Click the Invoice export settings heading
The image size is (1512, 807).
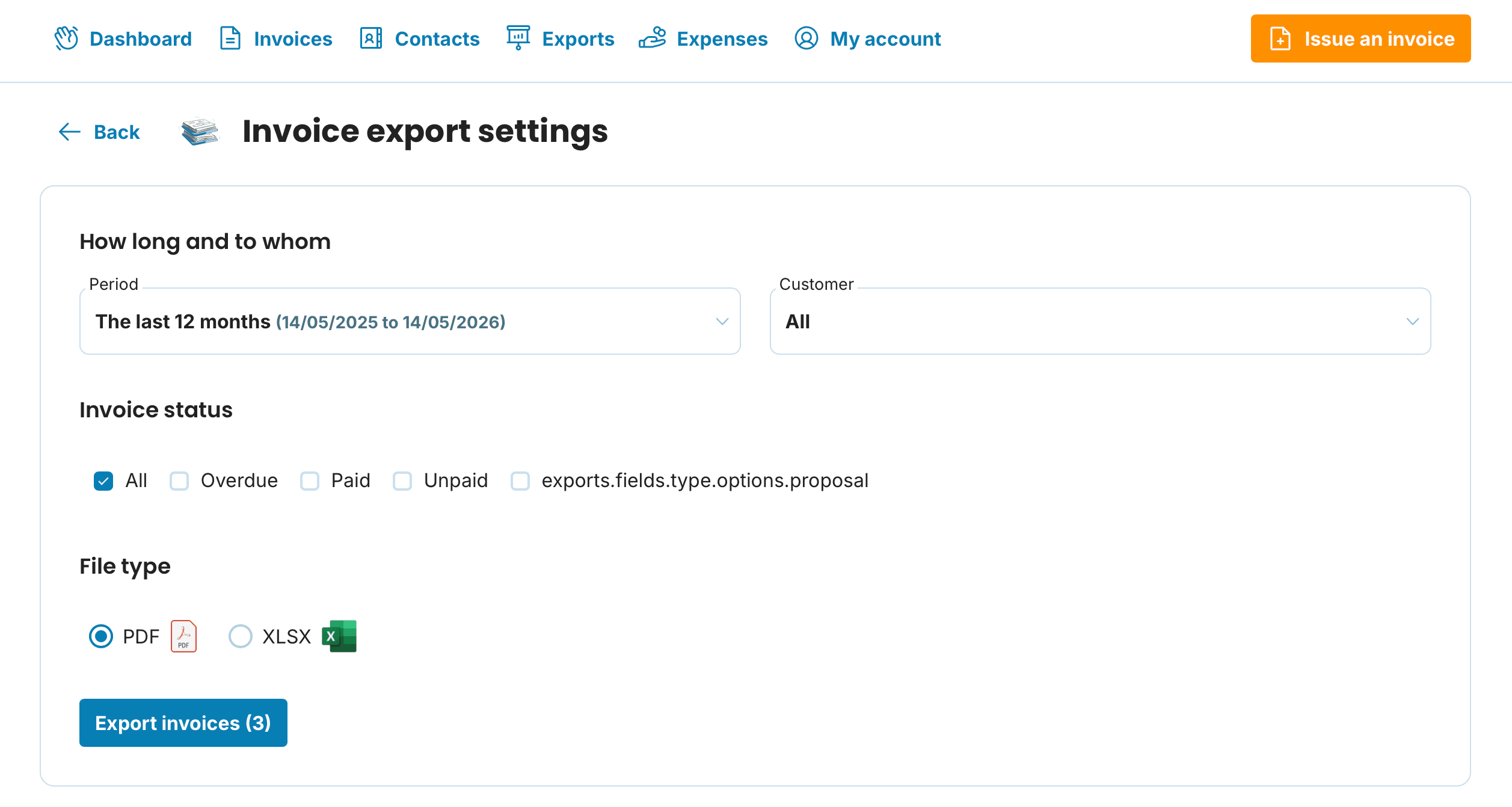click(425, 132)
